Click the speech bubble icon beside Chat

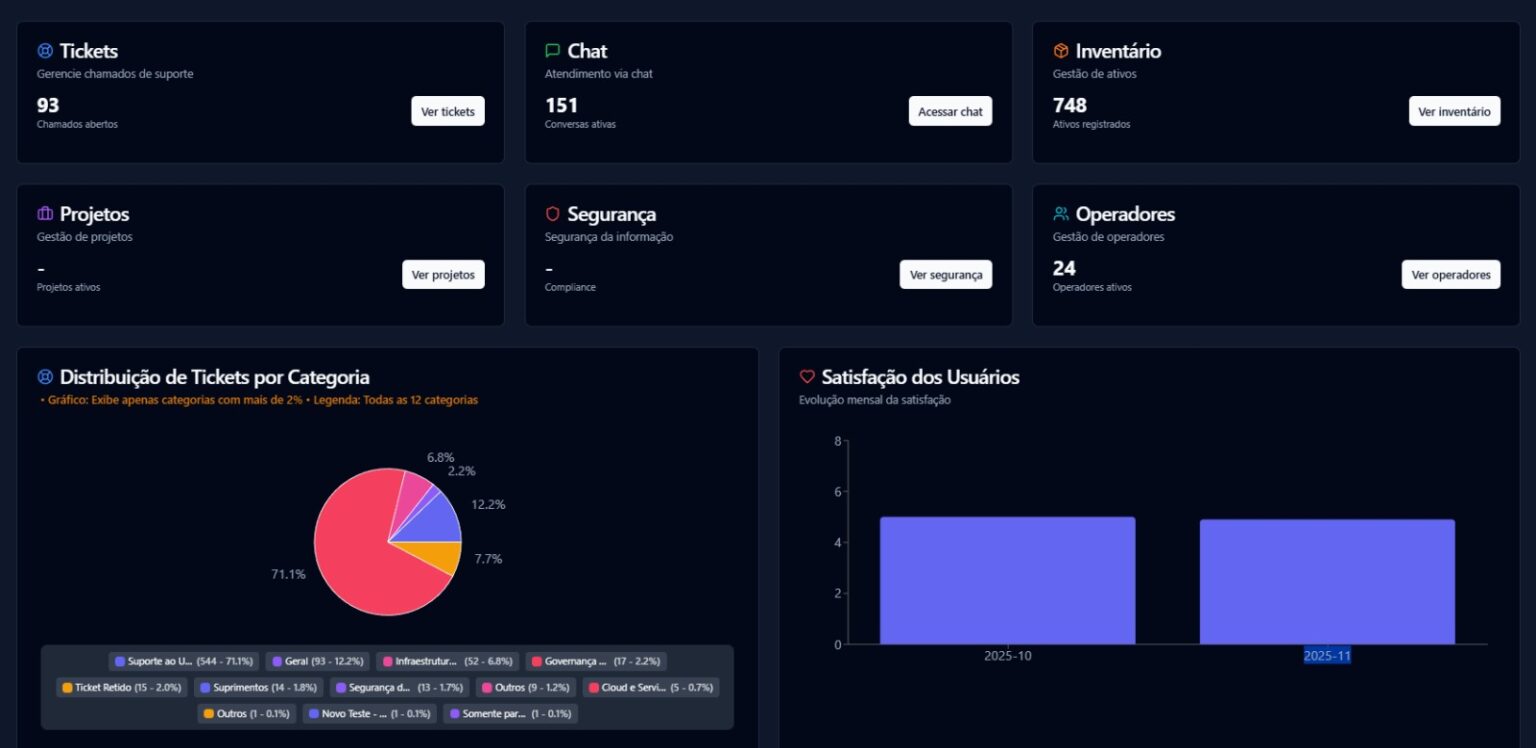[x=553, y=51]
